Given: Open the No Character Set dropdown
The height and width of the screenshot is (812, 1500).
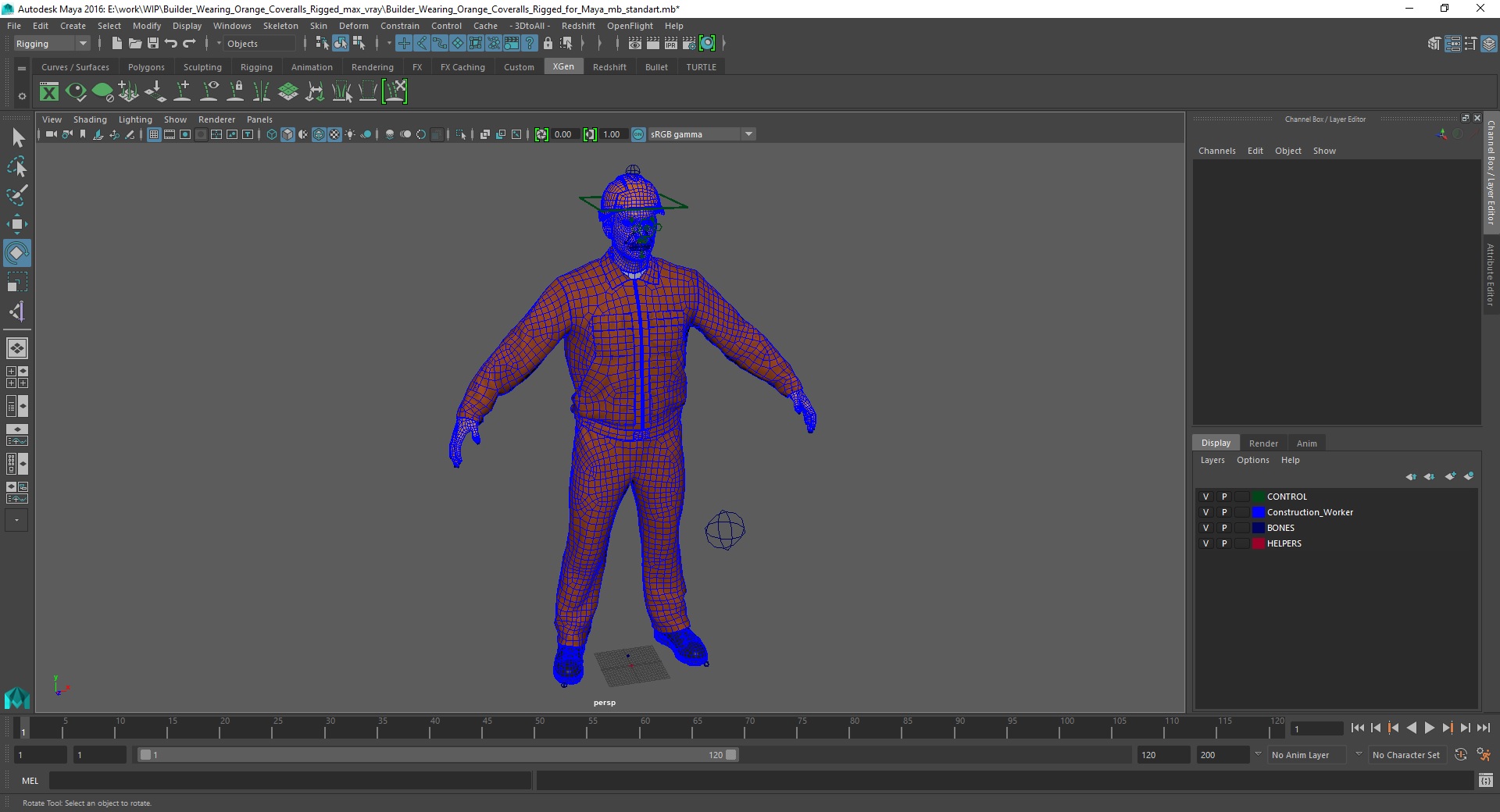Looking at the screenshot, I should tap(1406, 755).
